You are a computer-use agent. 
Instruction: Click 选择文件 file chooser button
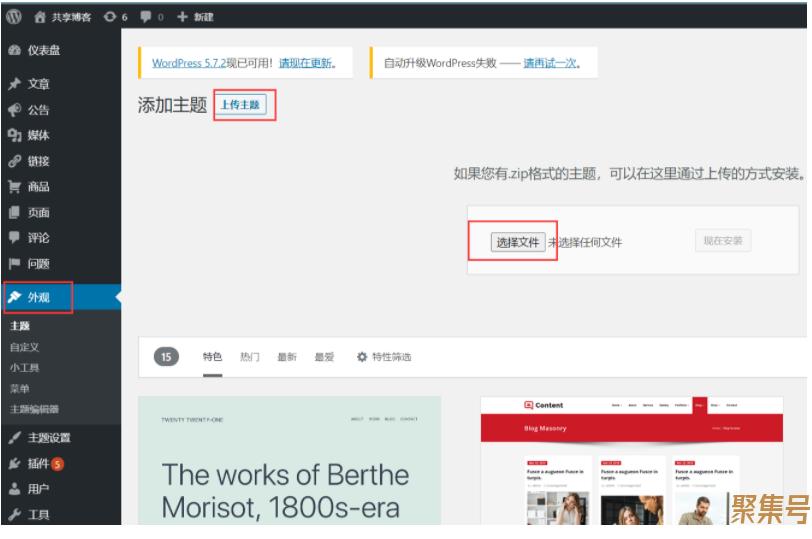coord(518,242)
